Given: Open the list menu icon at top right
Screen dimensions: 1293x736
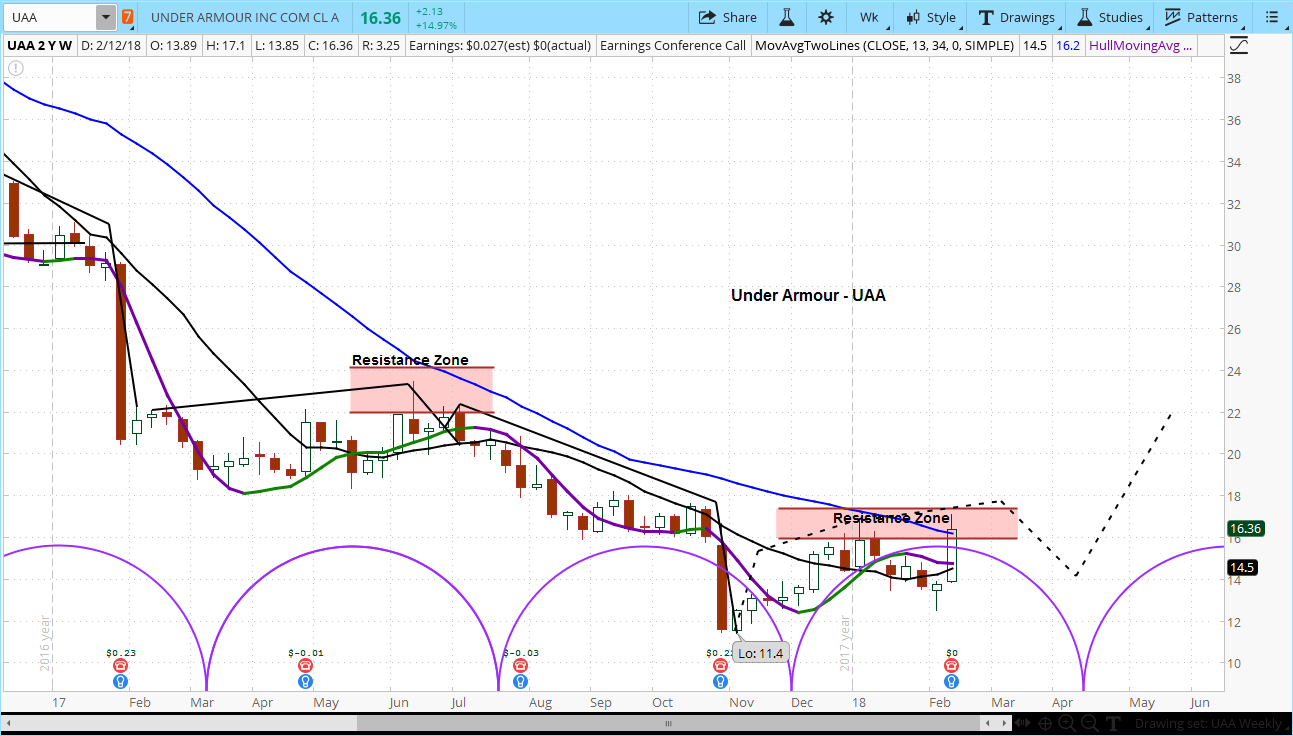Looking at the screenshot, I should (1270, 17).
